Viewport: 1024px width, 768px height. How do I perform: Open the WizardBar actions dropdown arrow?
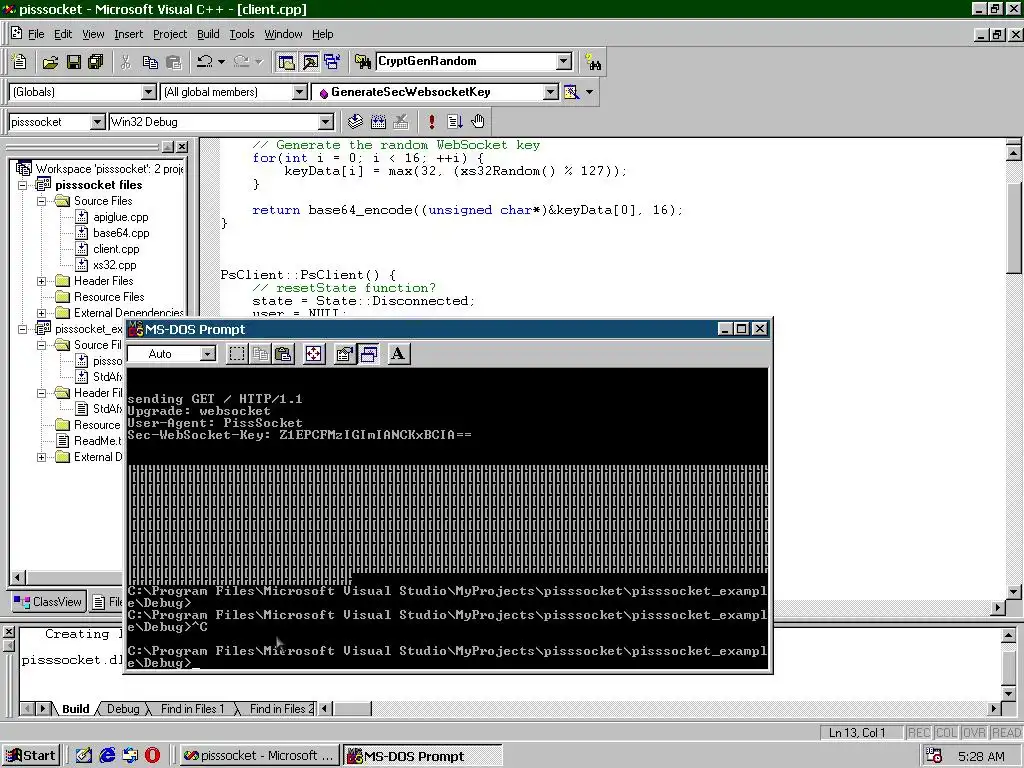coord(590,92)
